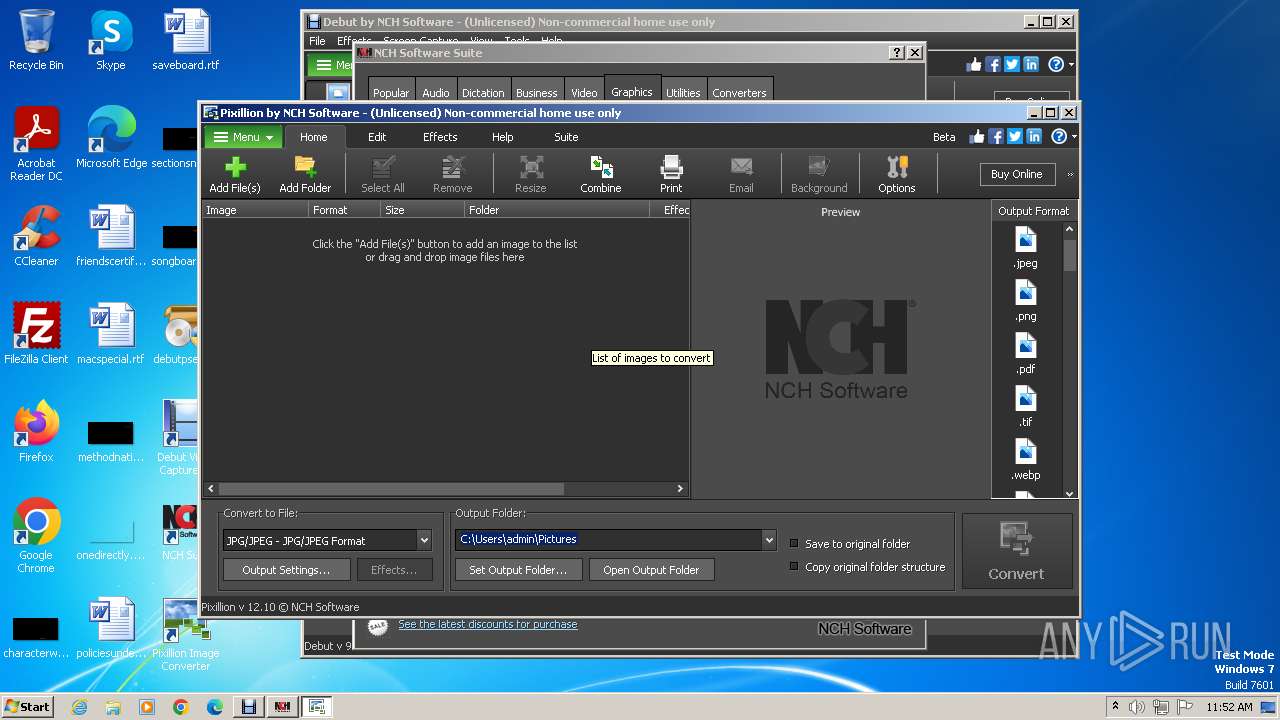Open the help icon dropdown arrow in Pixillion
The height and width of the screenshot is (720, 1280).
click(1073, 137)
